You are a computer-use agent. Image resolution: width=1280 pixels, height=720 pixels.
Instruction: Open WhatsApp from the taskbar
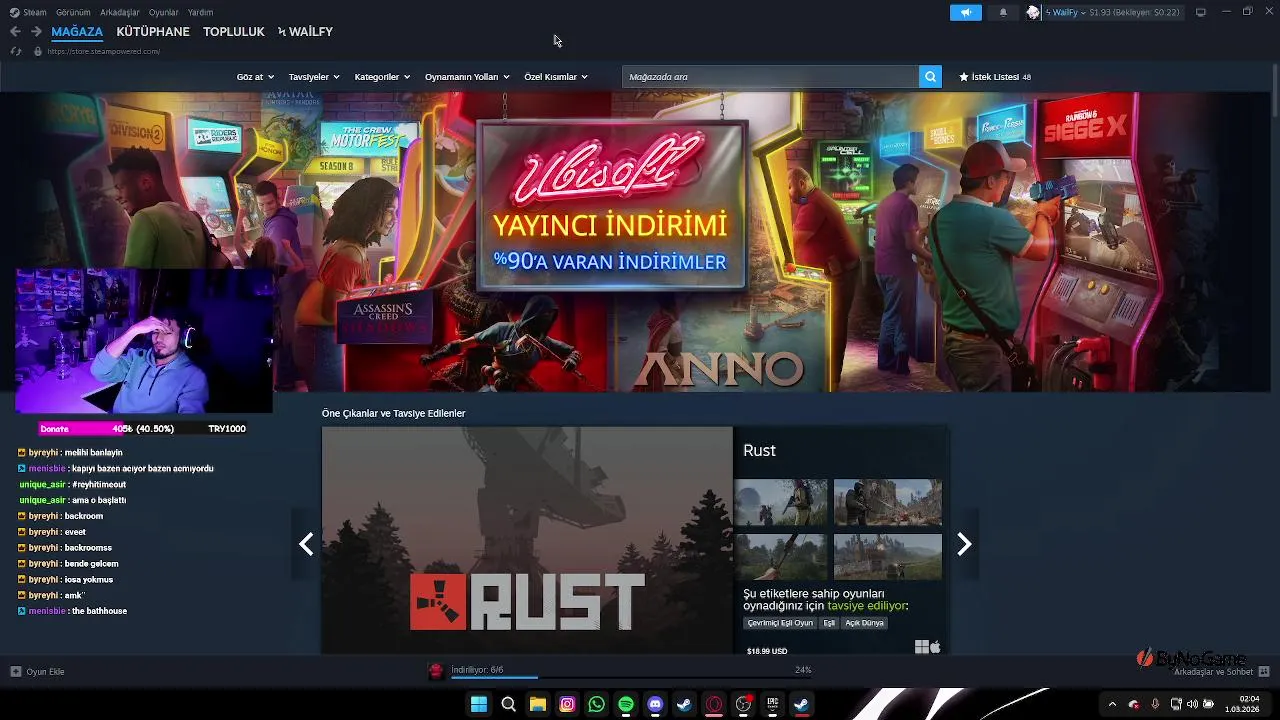(x=596, y=705)
